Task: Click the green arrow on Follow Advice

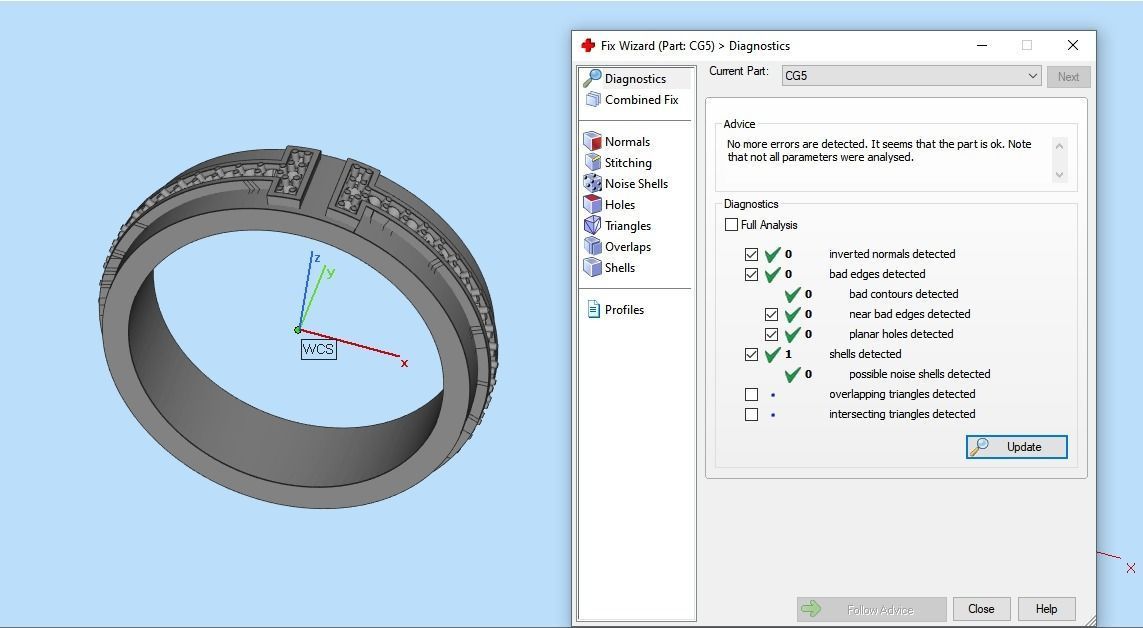Action: click(x=811, y=609)
